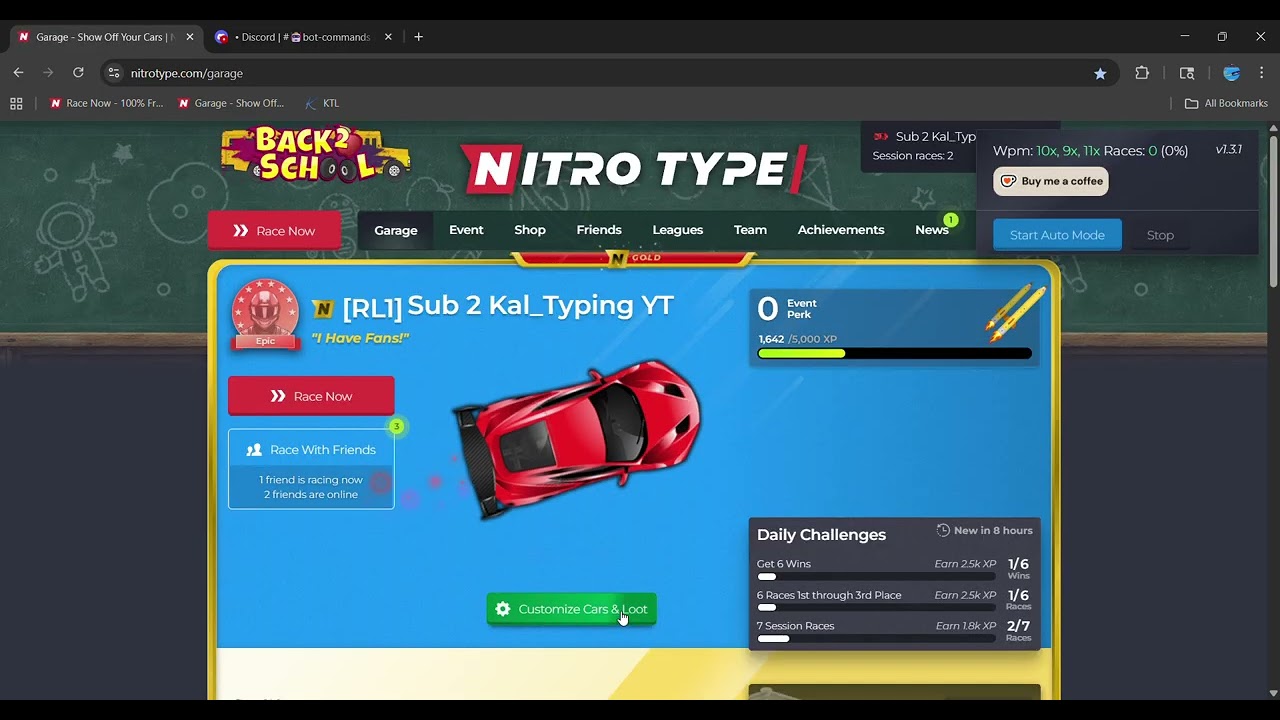Click the Nitro Type logo
The width and height of the screenshot is (1280, 720).
click(x=633, y=168)
